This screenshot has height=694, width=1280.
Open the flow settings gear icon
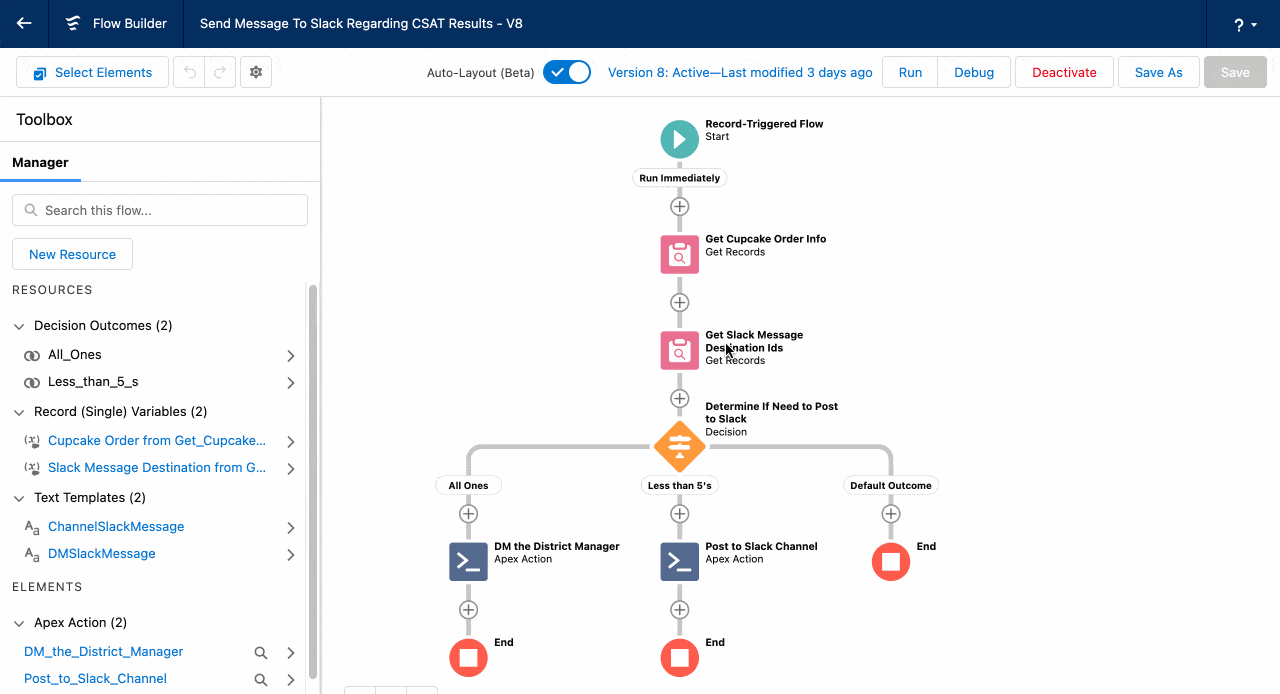click(x=256, y=72)
